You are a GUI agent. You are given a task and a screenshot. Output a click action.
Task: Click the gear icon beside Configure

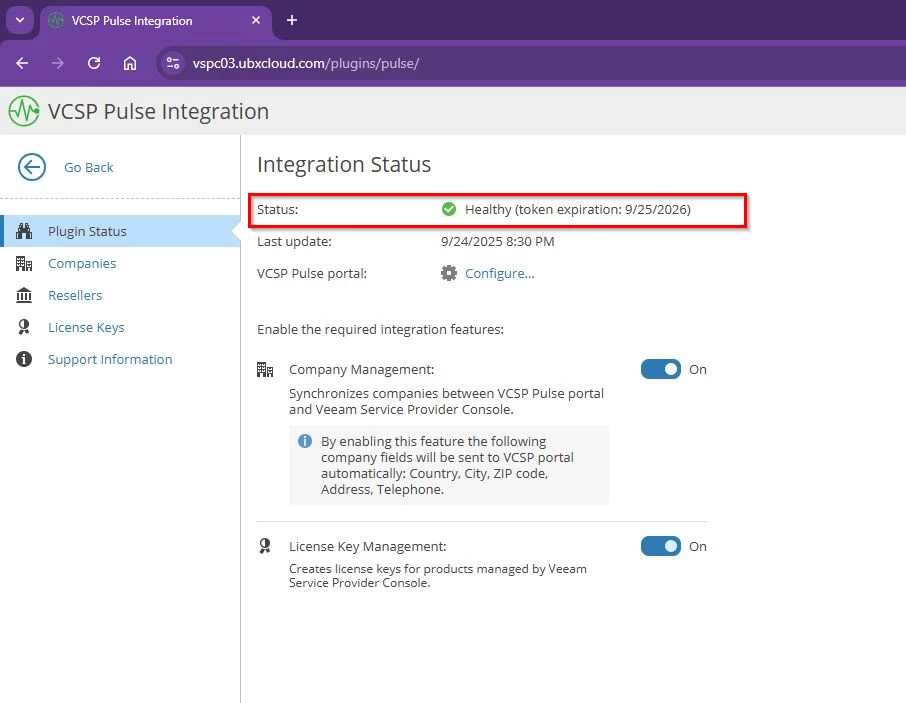(449, 273)
